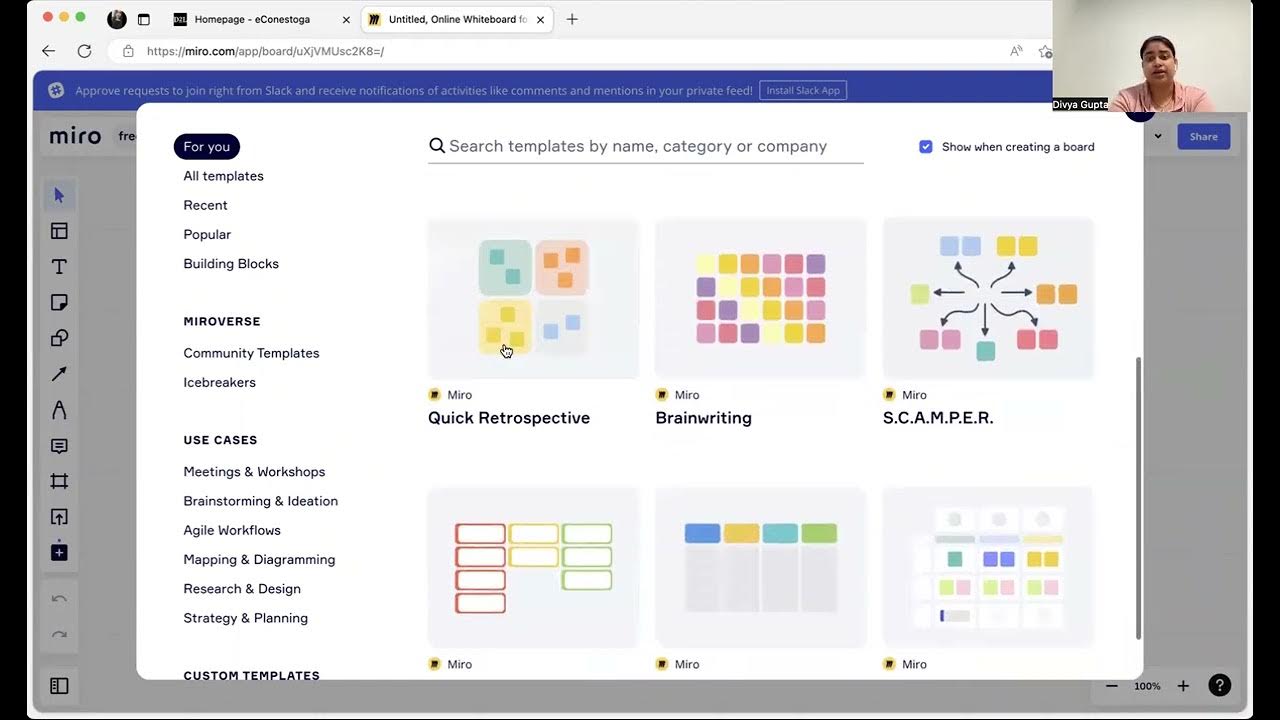The image size is (1280, 720).
Task: Select the For you category
Action: [207, 147]
